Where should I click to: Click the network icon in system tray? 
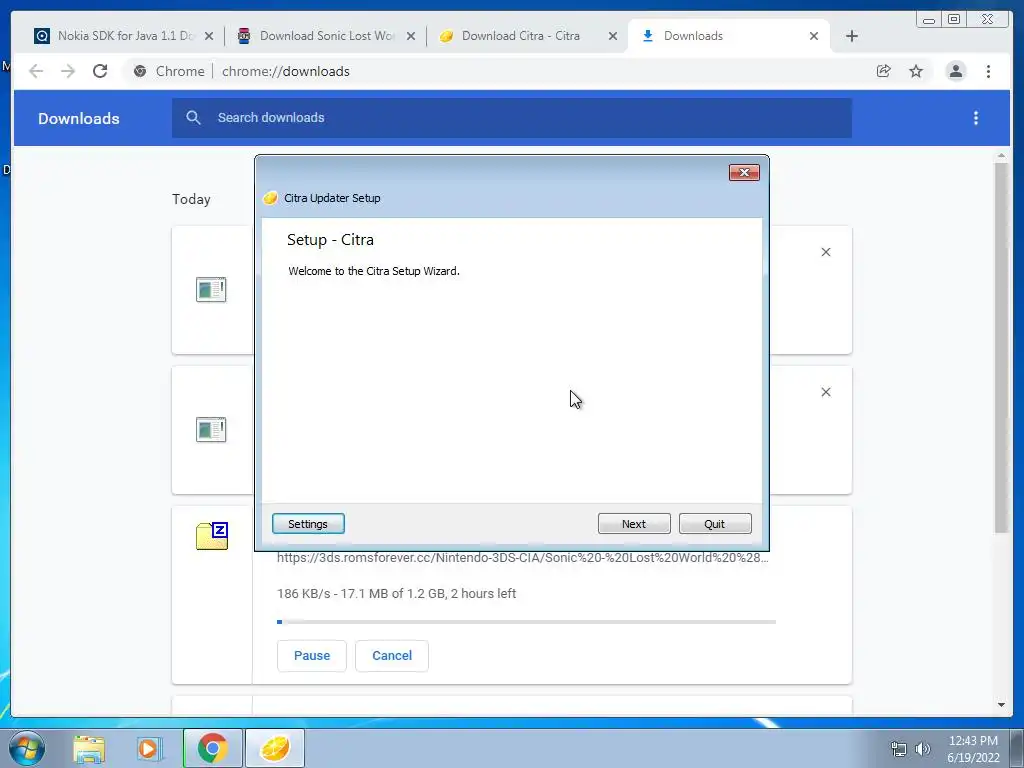899,749
